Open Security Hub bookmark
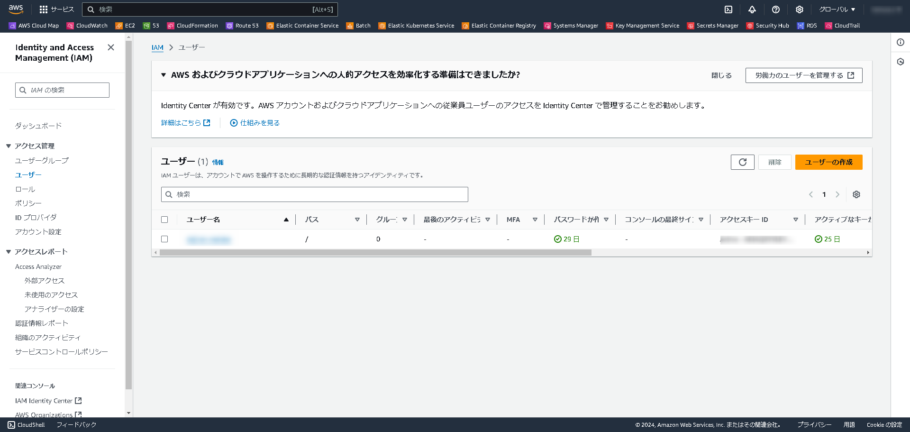The image size is (910, 432). pyautogui.click(x=768, y=26)
